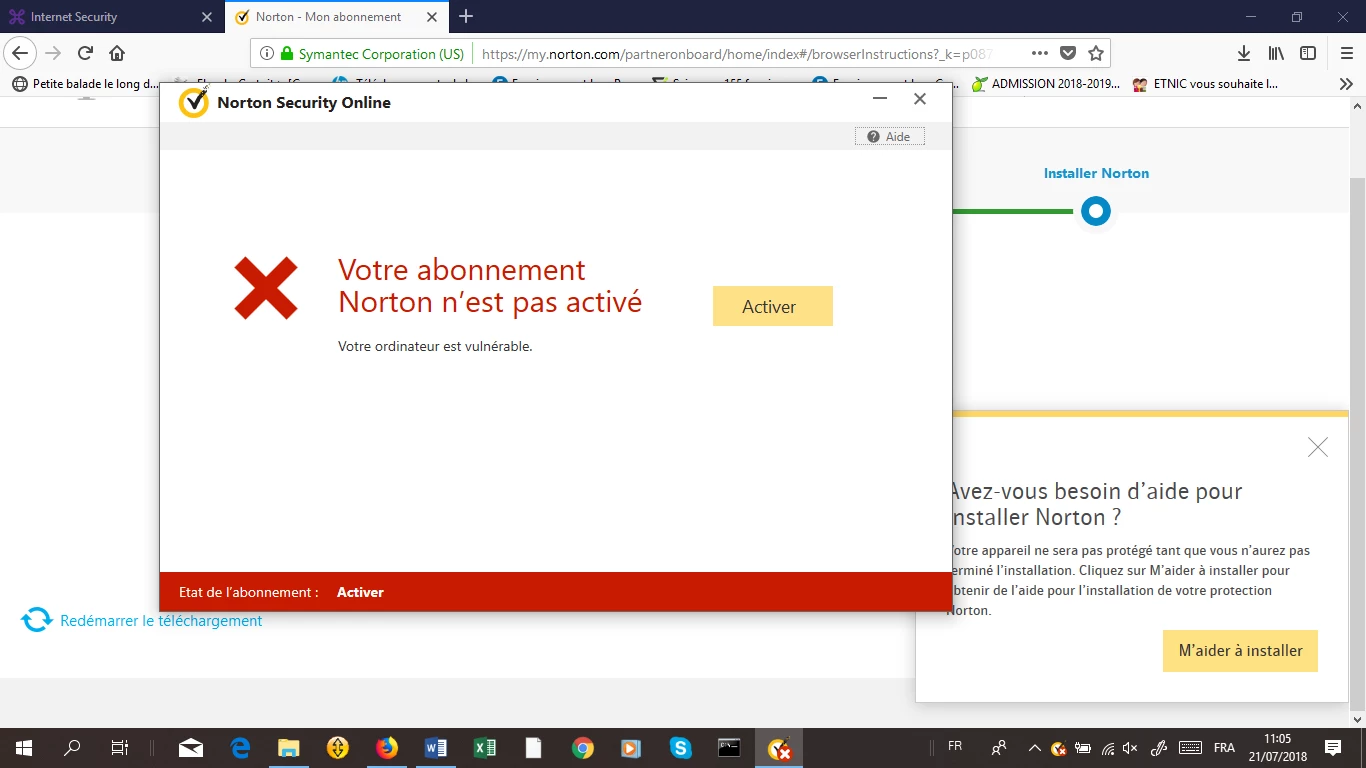
Task: Open Task View on the taskbar
Action: point(120,748)
